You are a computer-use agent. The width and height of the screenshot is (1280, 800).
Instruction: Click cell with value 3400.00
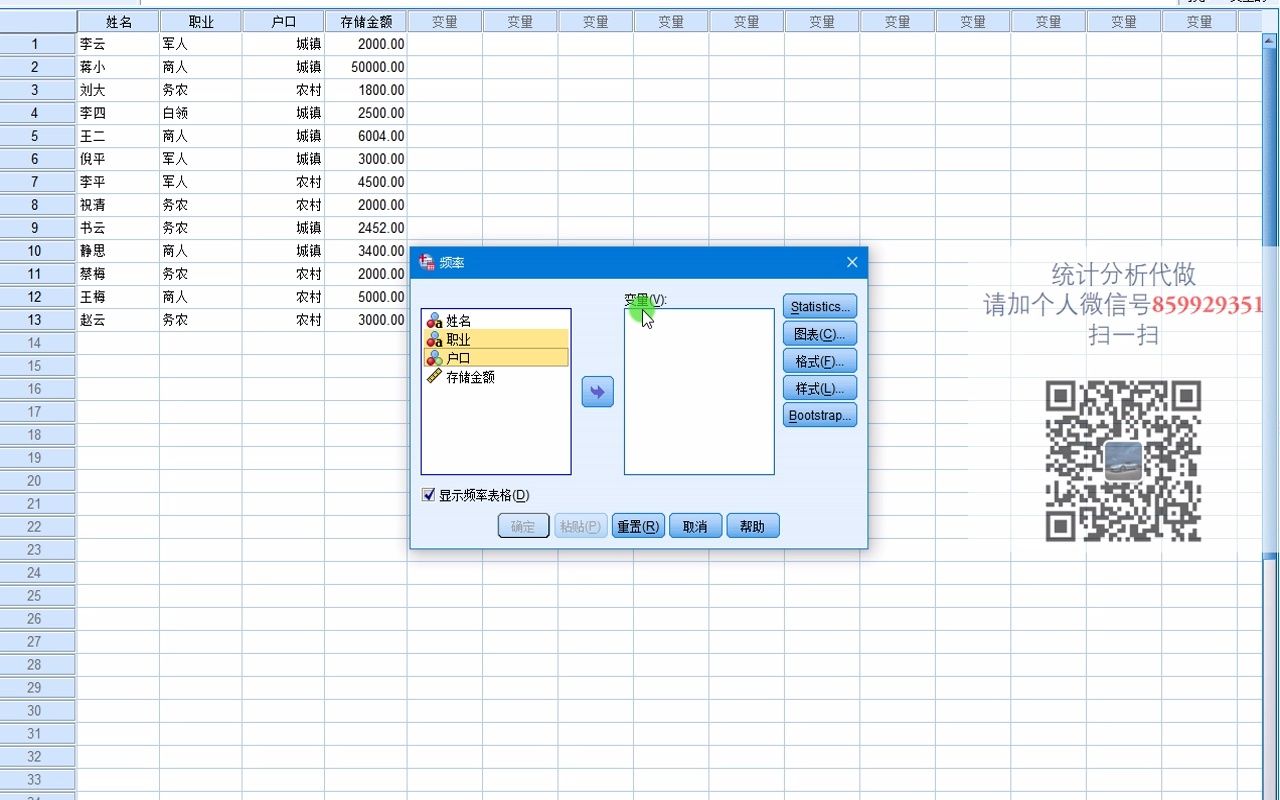(366, 251)
